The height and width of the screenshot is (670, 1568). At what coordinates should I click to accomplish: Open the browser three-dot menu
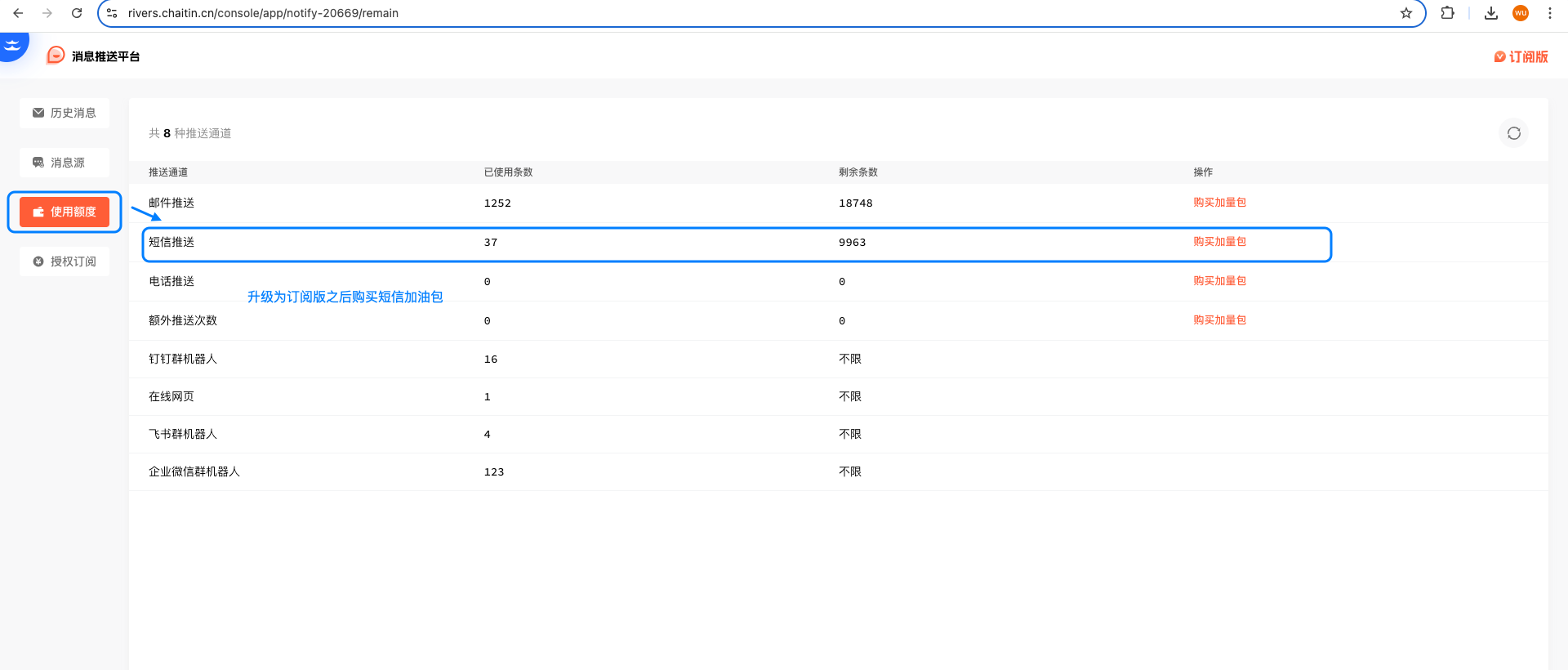(1549, 13)
